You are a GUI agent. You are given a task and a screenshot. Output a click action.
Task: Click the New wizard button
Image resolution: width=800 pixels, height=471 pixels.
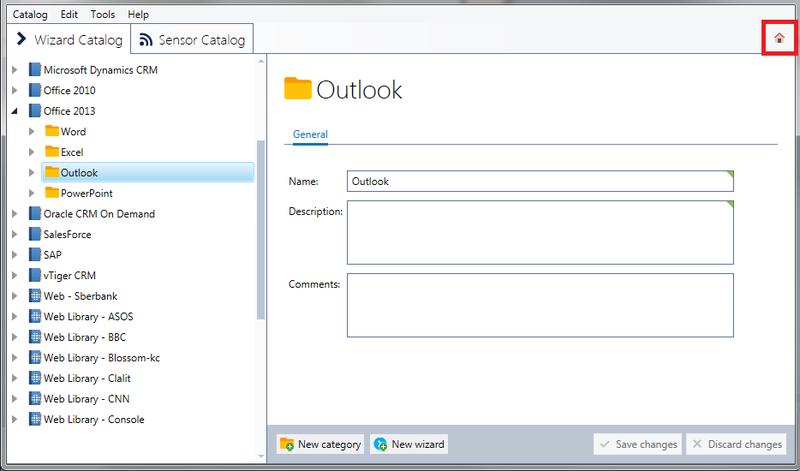[x=409, y=444]
